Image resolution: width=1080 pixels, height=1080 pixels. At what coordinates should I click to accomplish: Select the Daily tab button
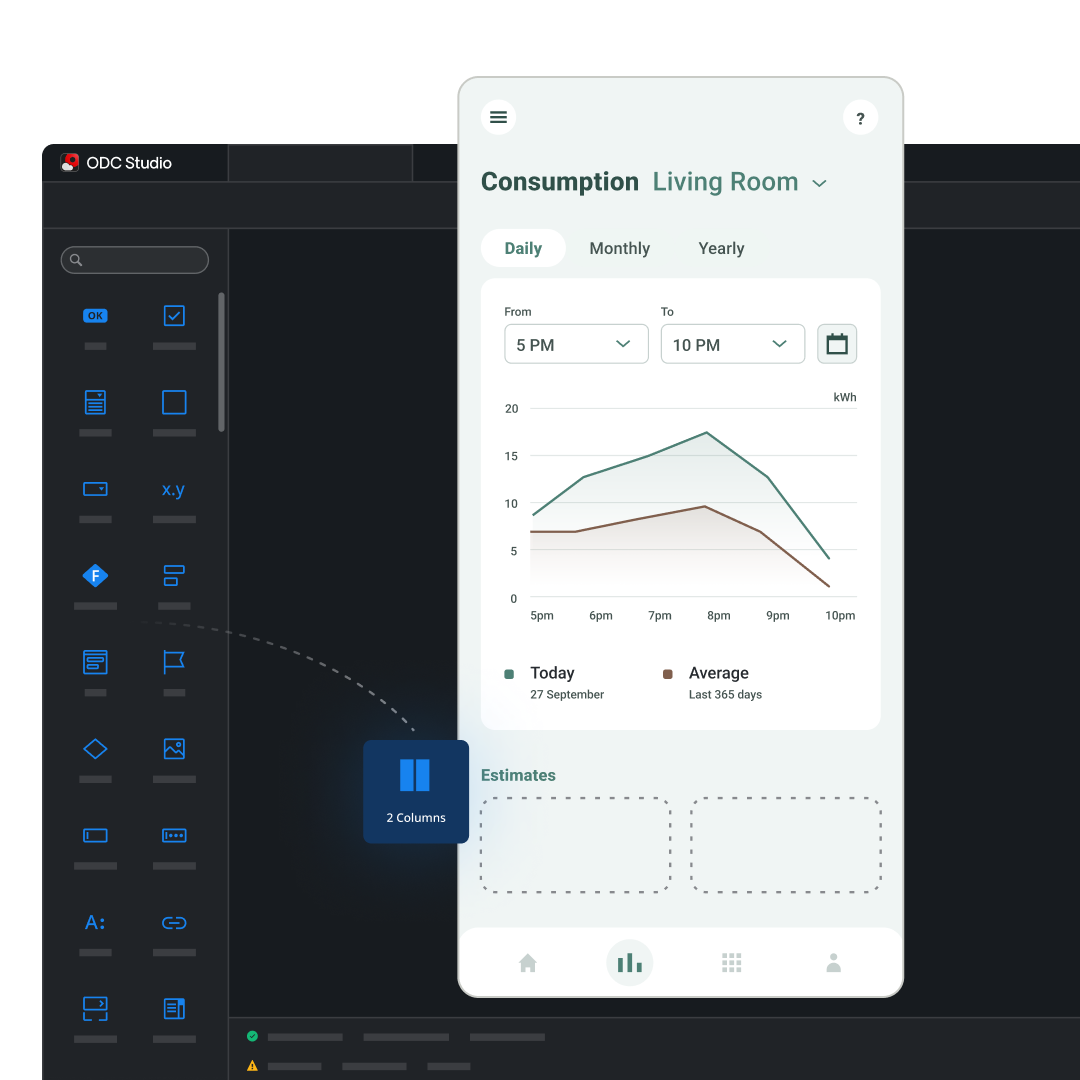[x=523, y=249]
